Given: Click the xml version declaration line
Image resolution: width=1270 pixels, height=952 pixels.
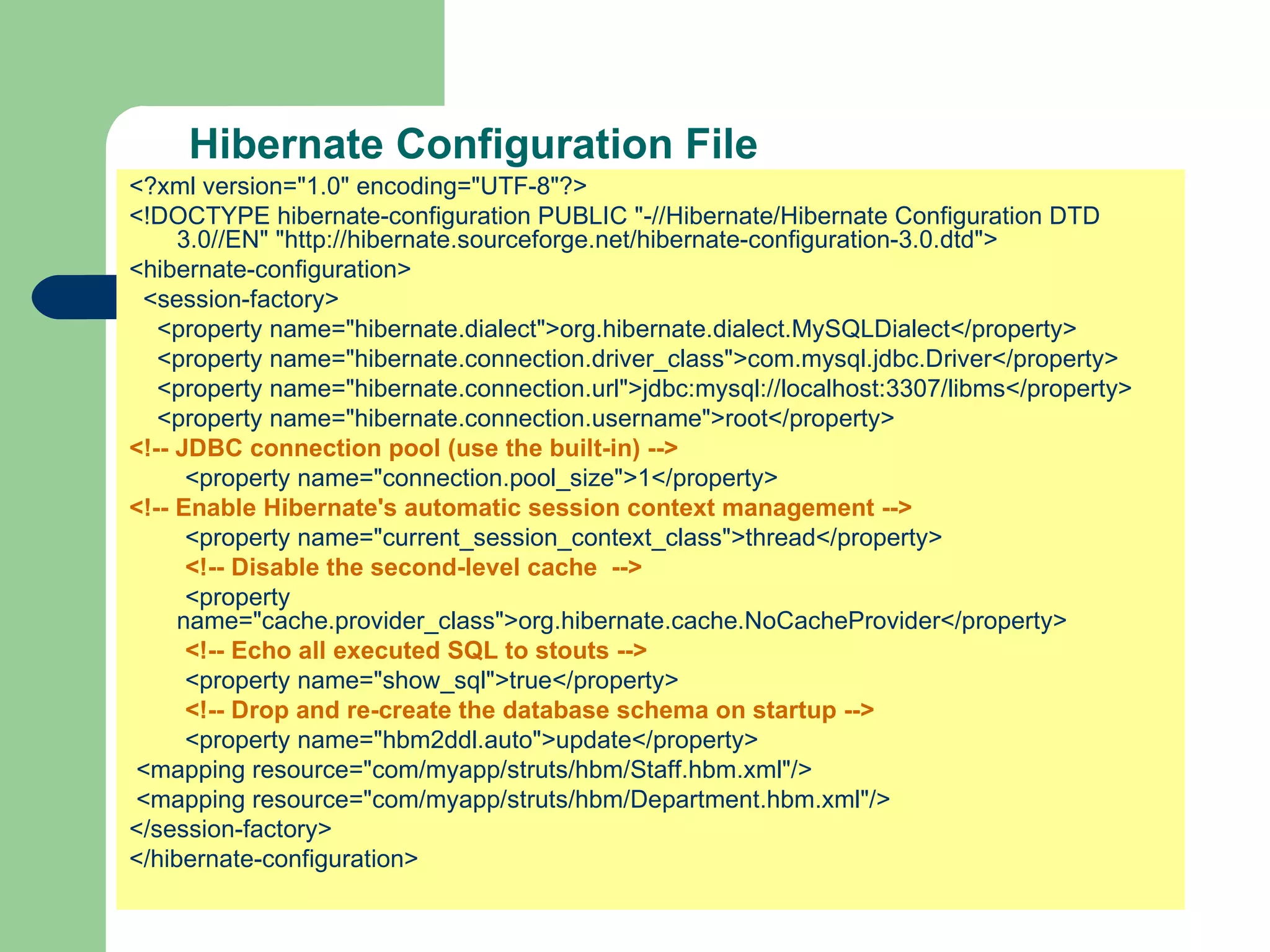Looking at the screenshot, I should coord(358,185).
